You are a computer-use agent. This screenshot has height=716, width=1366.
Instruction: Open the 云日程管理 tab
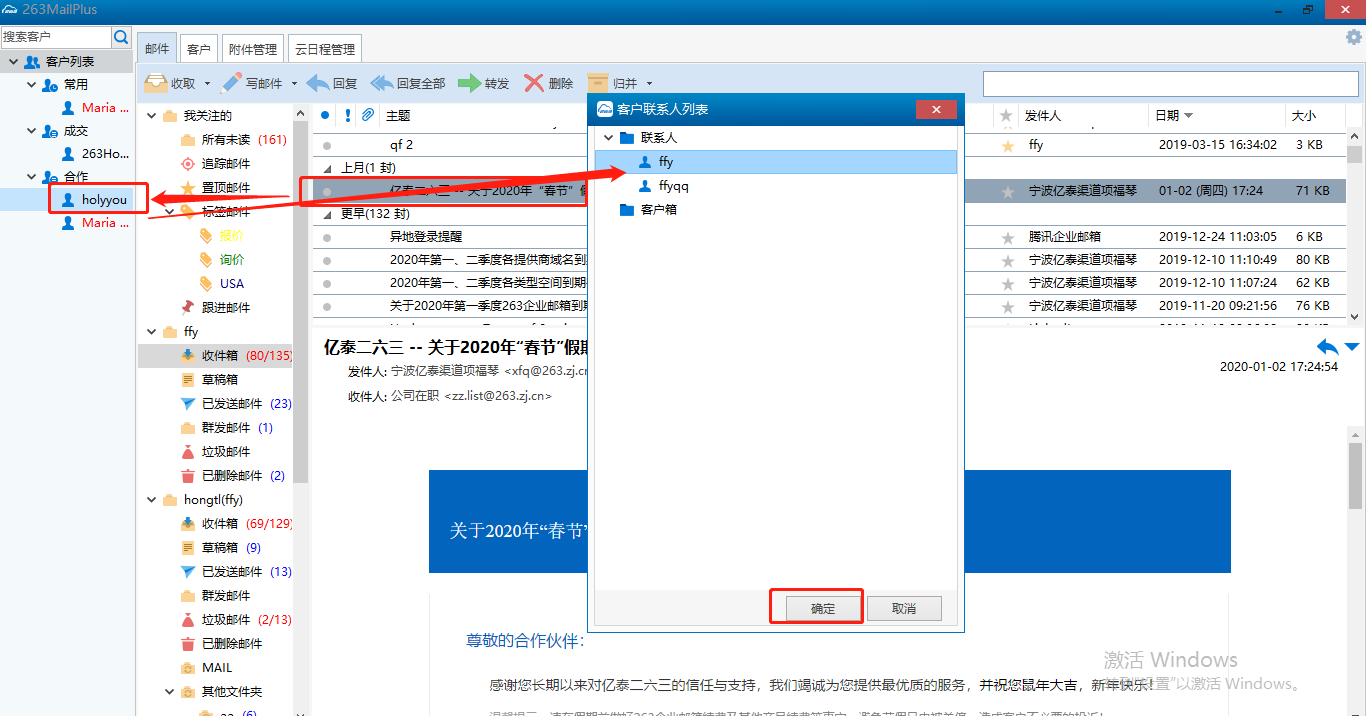coord(323,49)
